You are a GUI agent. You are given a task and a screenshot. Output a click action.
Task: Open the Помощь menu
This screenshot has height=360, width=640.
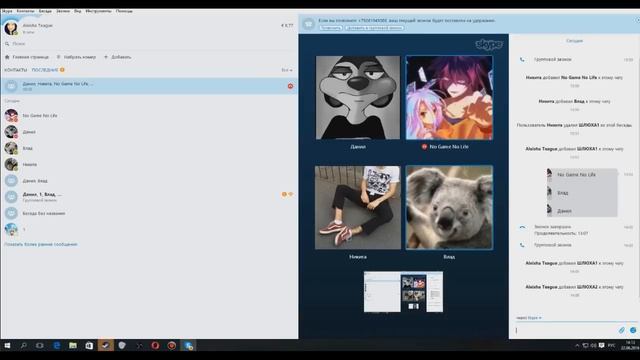click(124, 11)
